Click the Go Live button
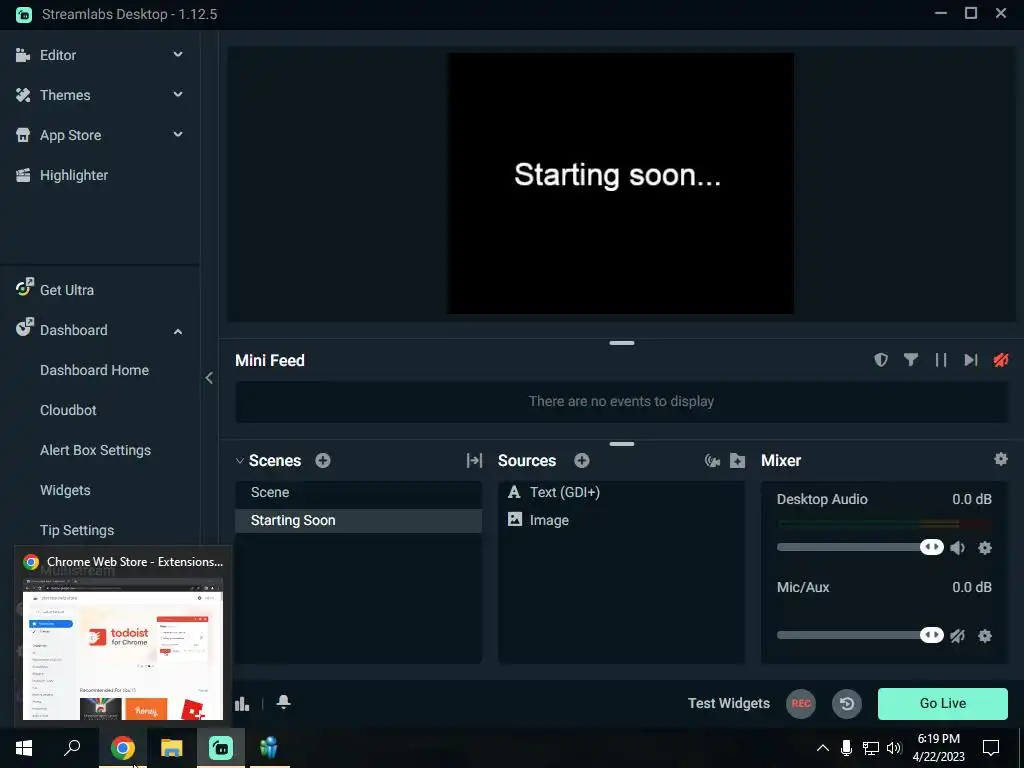Image resolution: width=1024 pixels, height=768 pixels. point(942,703)
